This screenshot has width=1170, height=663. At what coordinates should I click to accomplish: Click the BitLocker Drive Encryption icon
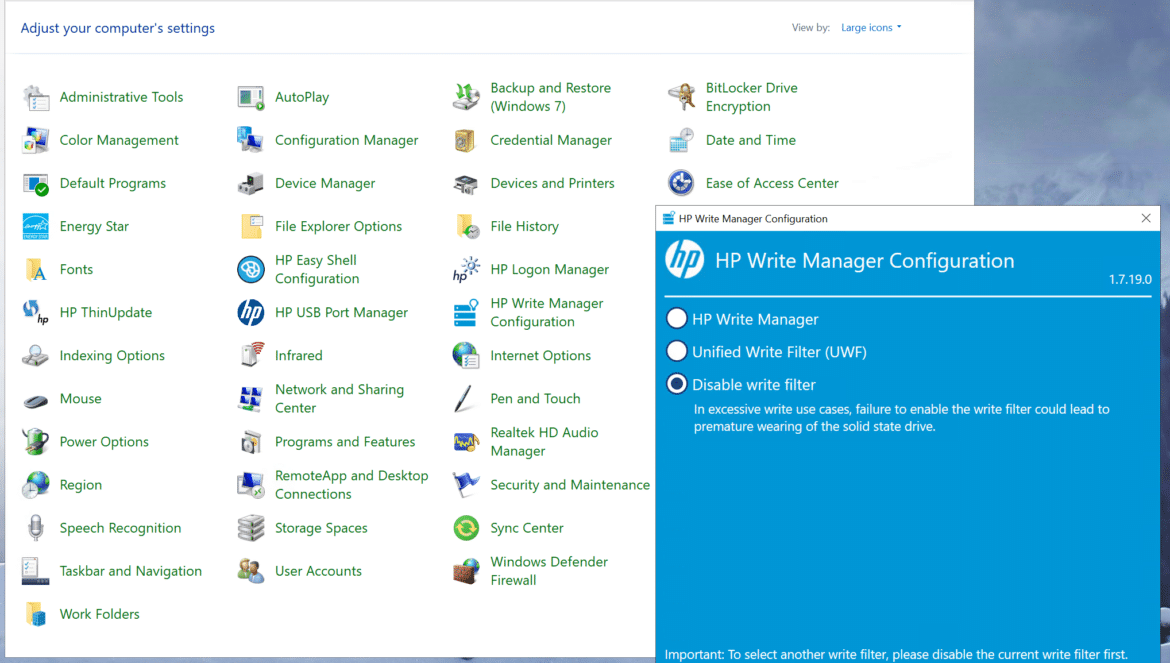click(x=681, y=97)
